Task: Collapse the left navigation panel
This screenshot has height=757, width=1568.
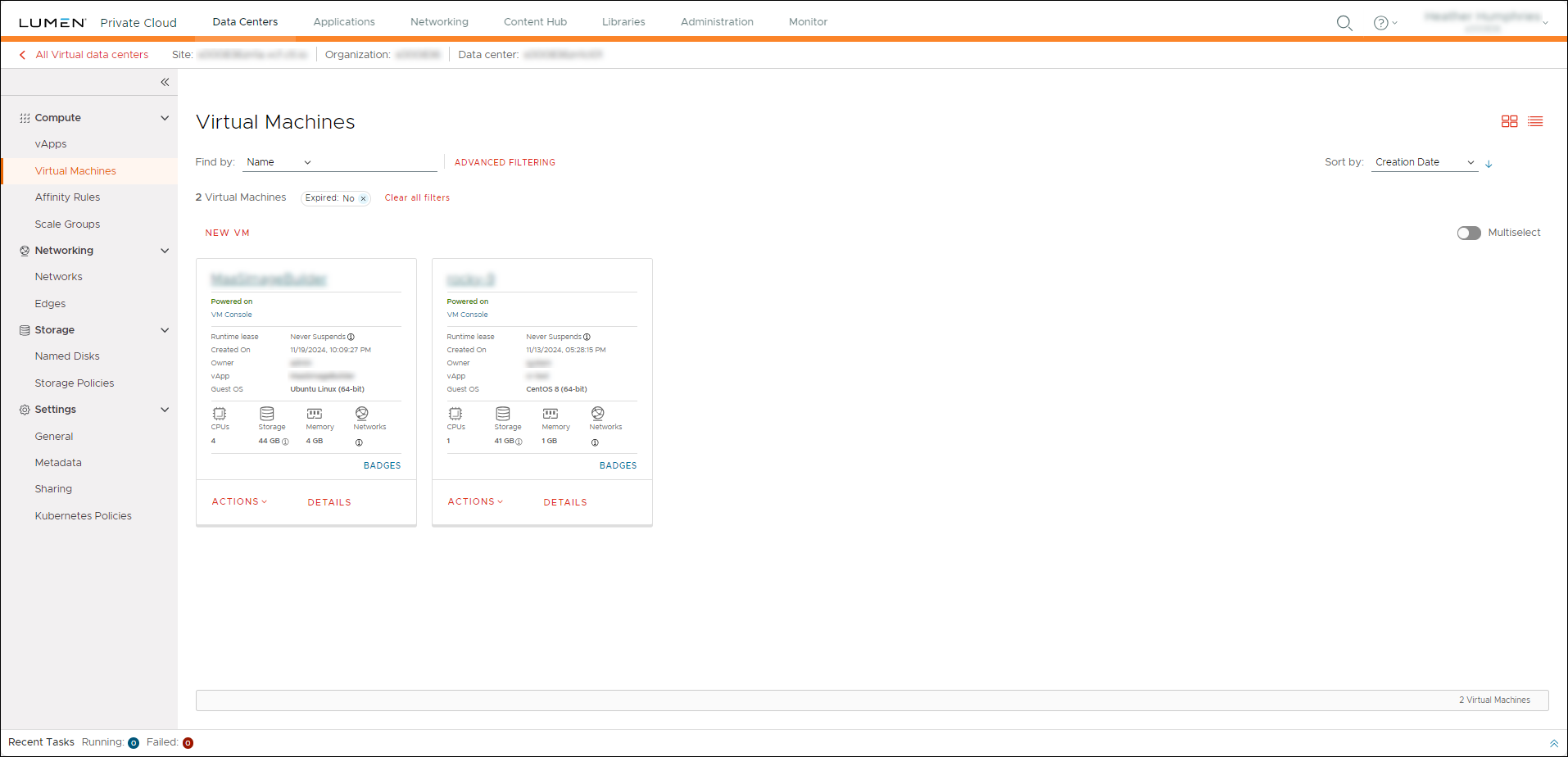Action: point(164,82)
